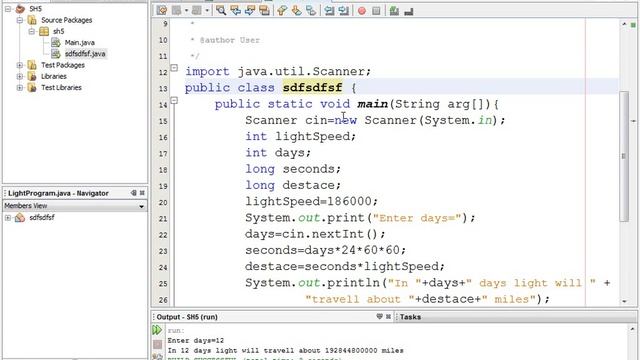Click the green status mark atop error stripe
Image resolution: width=640 pixels, height=360 pixels.
(x=633, y=25)
